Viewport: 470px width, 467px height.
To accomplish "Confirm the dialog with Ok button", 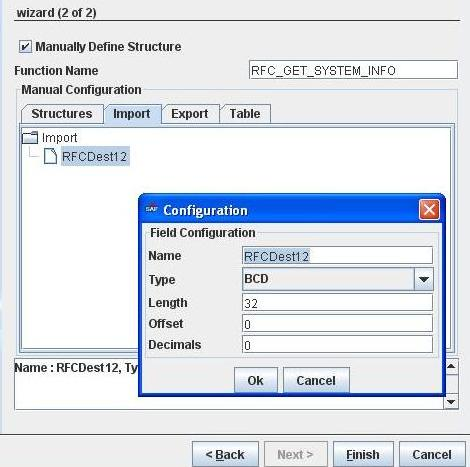I will (256, 380).
